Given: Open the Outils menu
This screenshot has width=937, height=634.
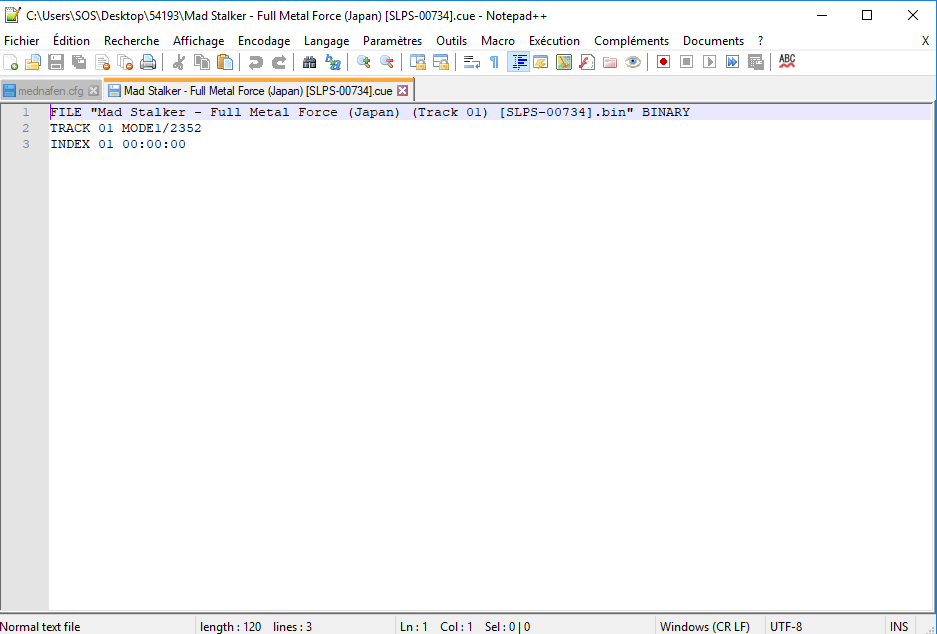Looking at the screenshot, I should [452, 41].
